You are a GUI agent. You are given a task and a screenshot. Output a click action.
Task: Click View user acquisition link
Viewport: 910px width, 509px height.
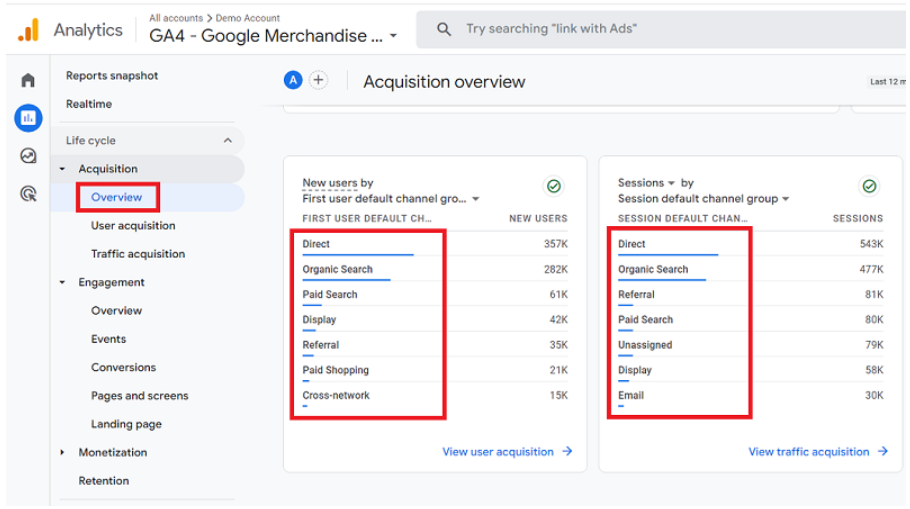coord(498,452)
